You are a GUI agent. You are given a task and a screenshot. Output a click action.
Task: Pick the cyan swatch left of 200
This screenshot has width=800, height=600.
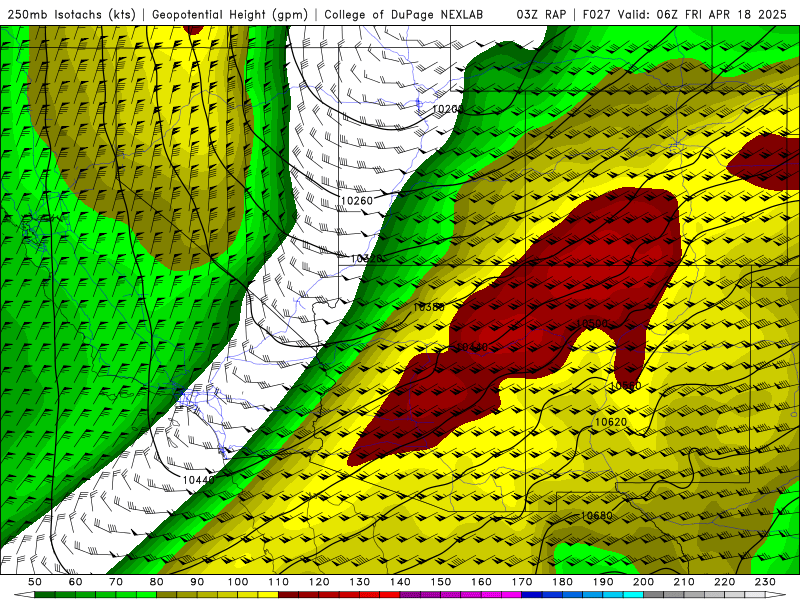click(x=634, y=595)
